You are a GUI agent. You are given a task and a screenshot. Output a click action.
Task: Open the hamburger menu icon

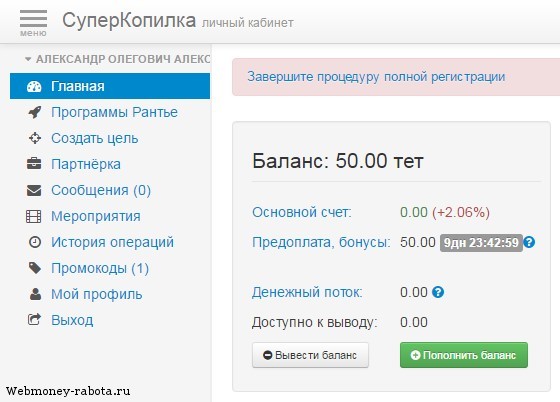click(33, 22)
